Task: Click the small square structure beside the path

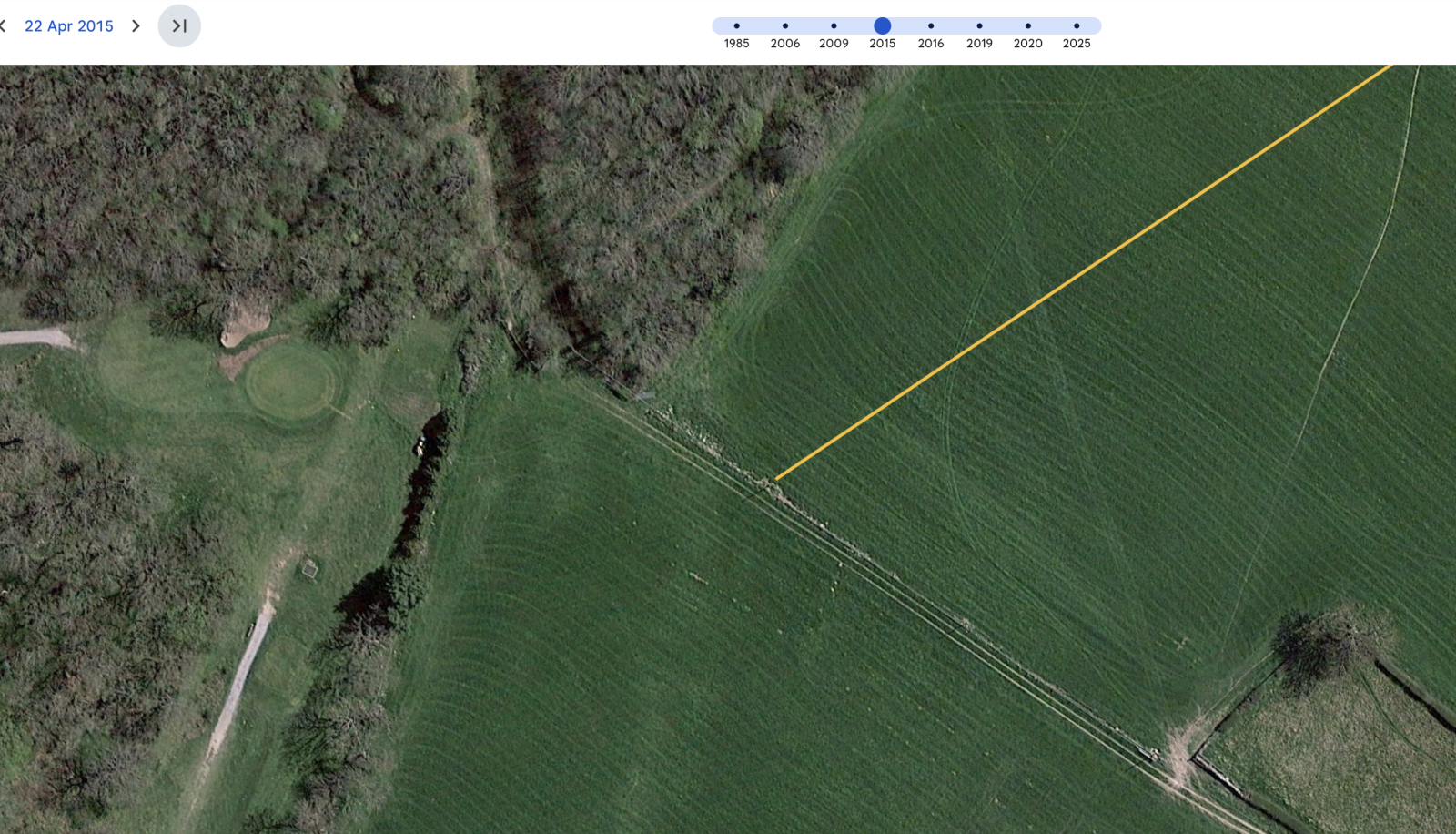Action: pos(309,569)
